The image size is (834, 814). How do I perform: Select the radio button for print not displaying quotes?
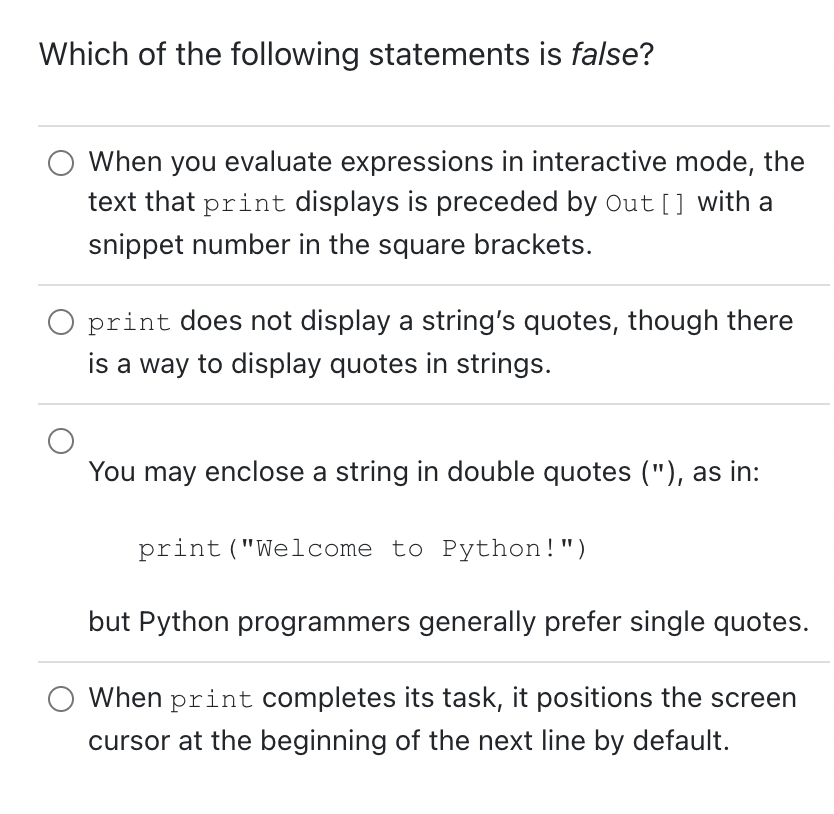click(61, 322)
